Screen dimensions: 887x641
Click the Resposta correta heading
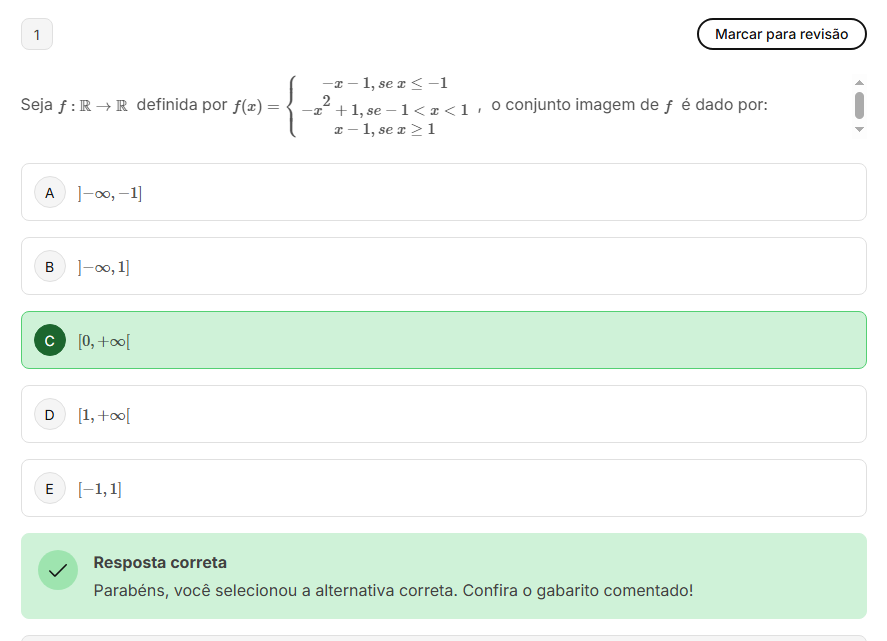pyautogui.click(x=160, y=563)
